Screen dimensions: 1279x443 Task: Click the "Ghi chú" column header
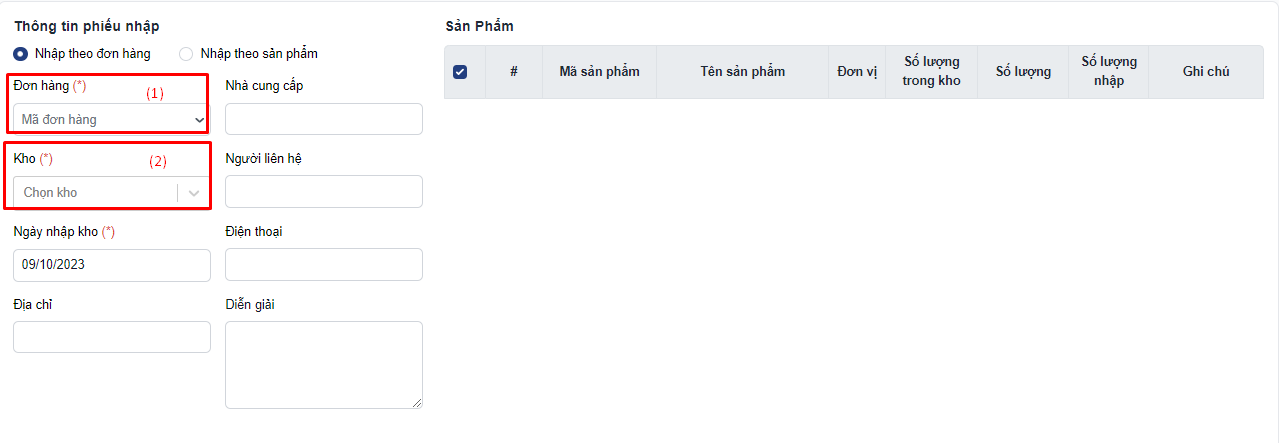1206,72
